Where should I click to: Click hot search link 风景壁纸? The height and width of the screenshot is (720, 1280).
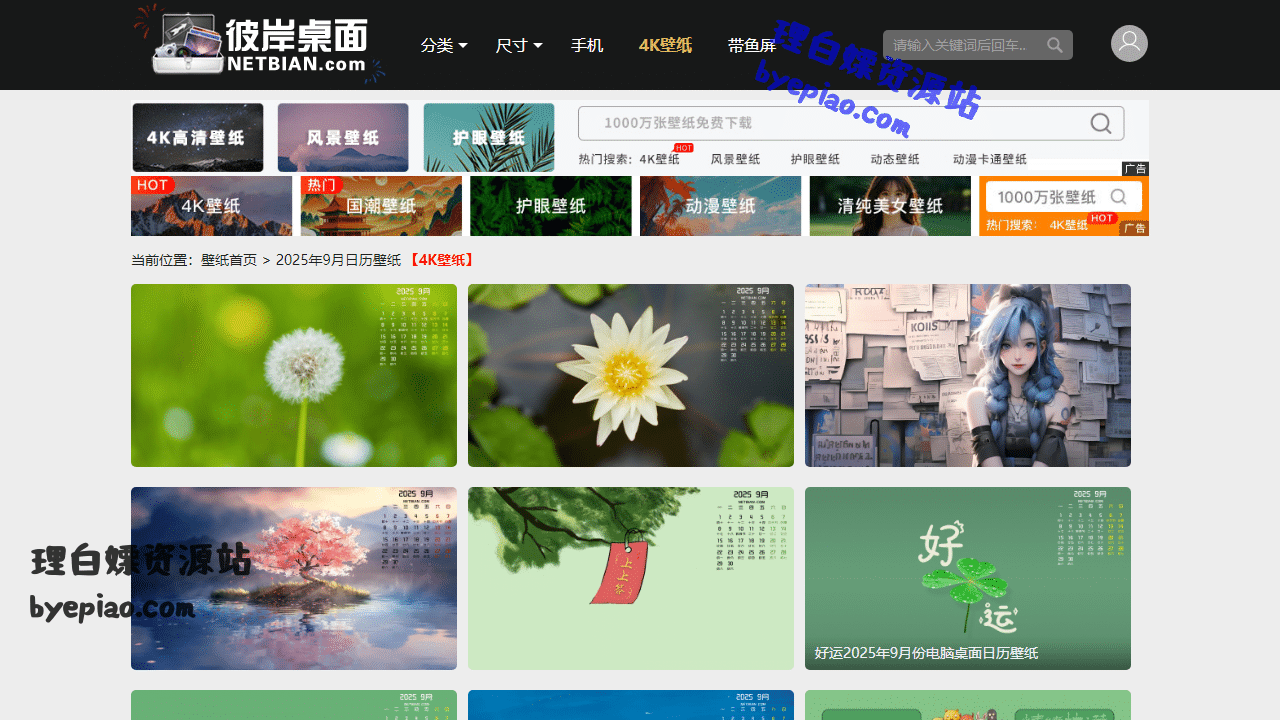(x=735, y=159)
